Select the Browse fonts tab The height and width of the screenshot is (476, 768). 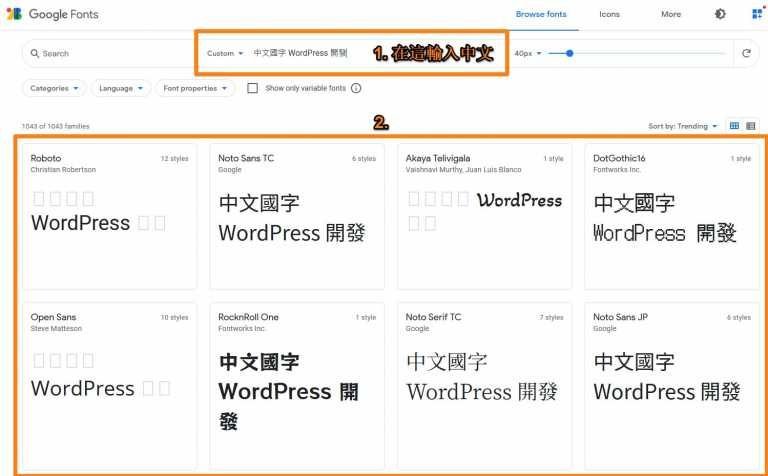click(x=541, y=14)
